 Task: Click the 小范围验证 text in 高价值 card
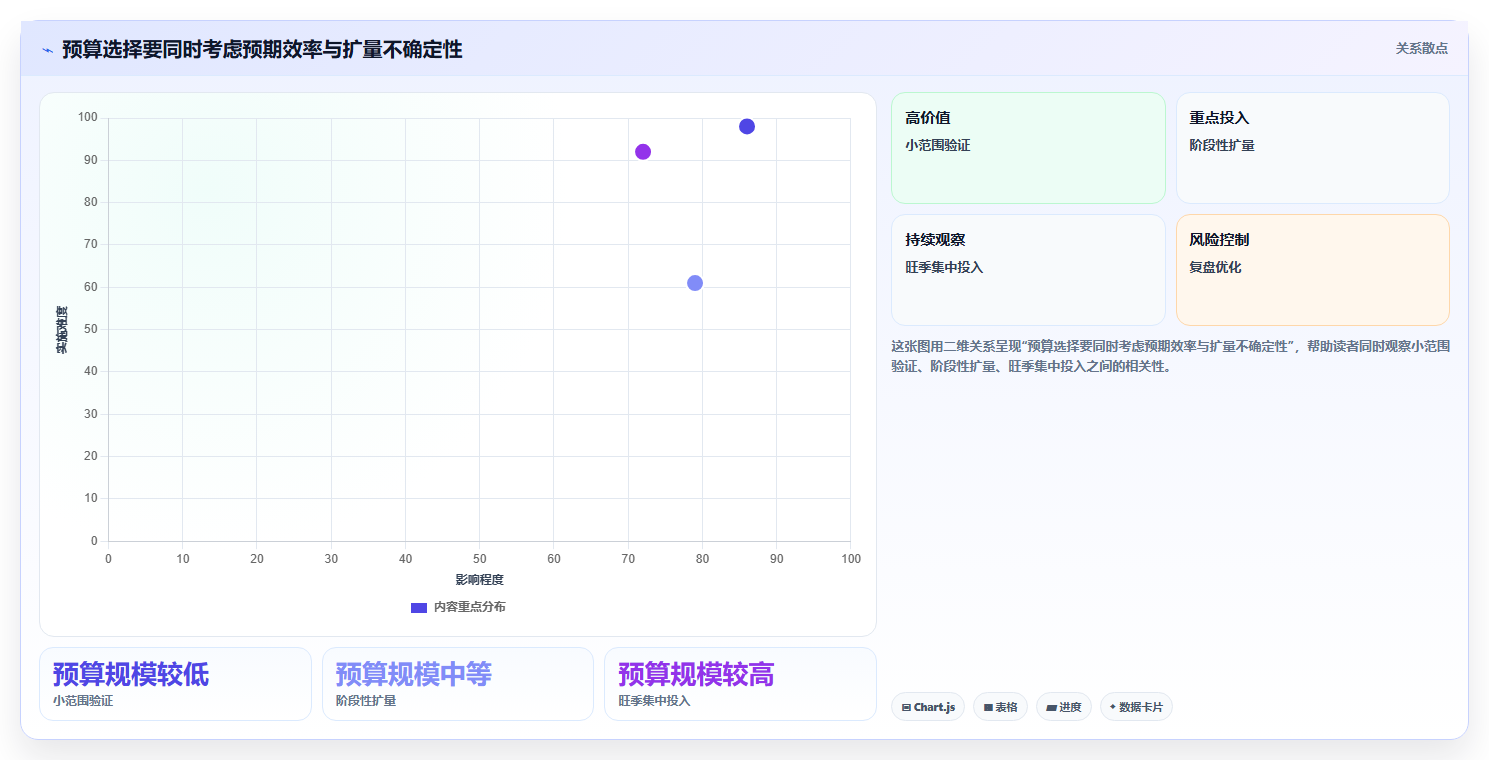(937, 145)
